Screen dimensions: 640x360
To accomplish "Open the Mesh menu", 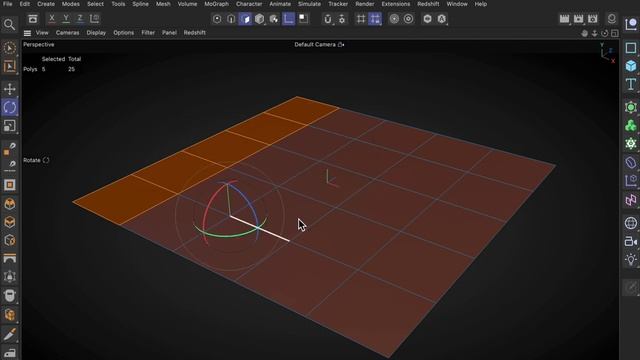I will tap(163, 4).
